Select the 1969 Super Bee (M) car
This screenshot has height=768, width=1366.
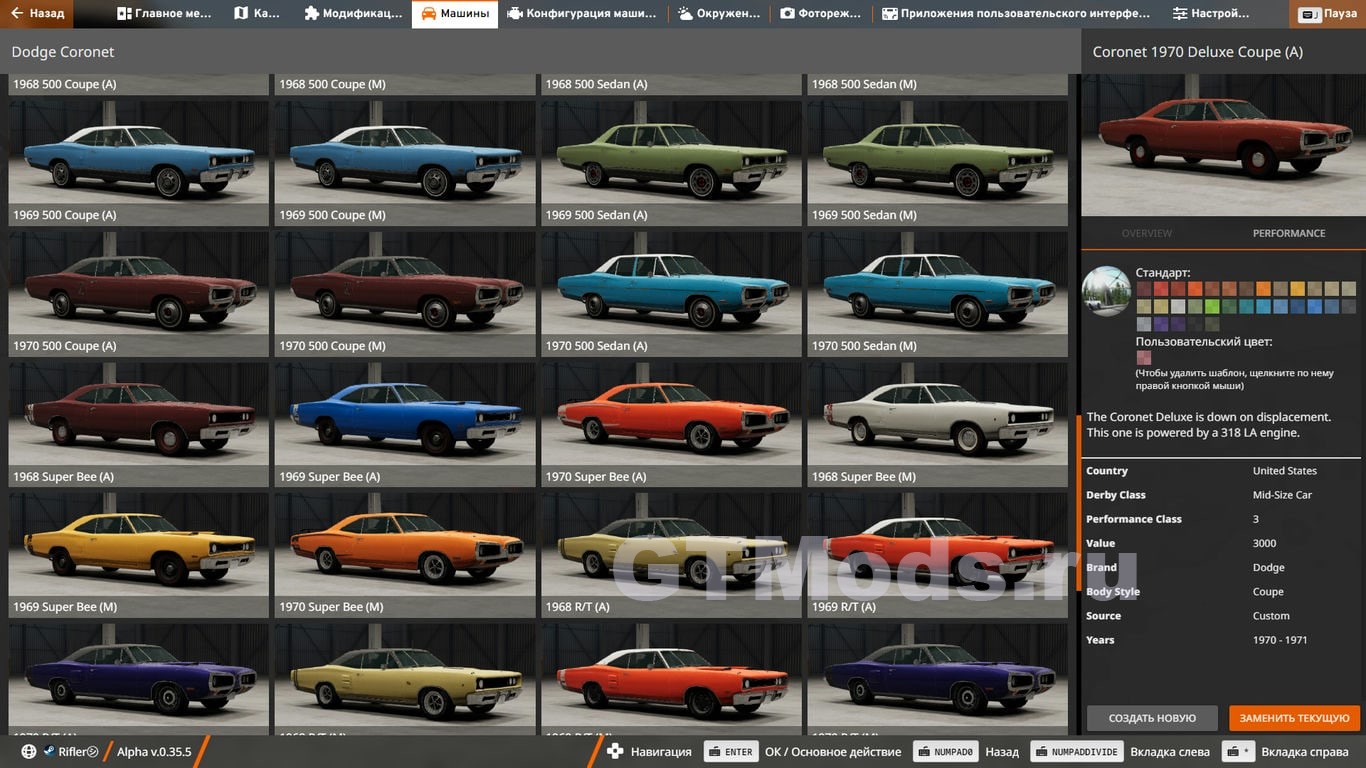point(139,556)
